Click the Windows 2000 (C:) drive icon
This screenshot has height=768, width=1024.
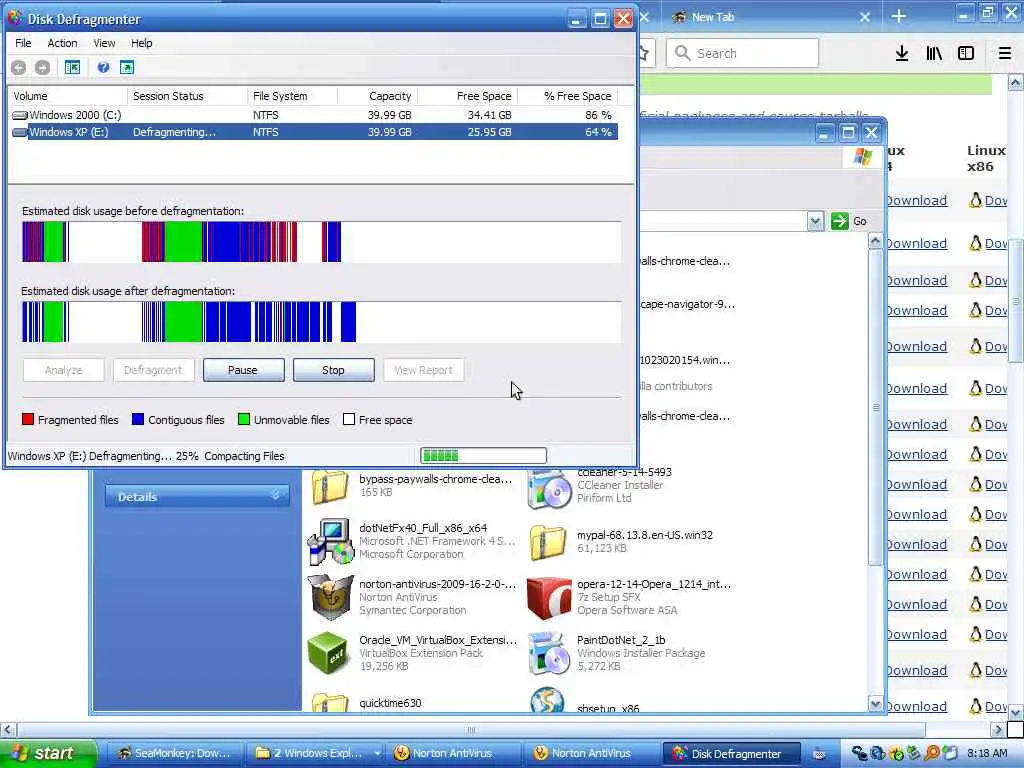click(20, 115)
